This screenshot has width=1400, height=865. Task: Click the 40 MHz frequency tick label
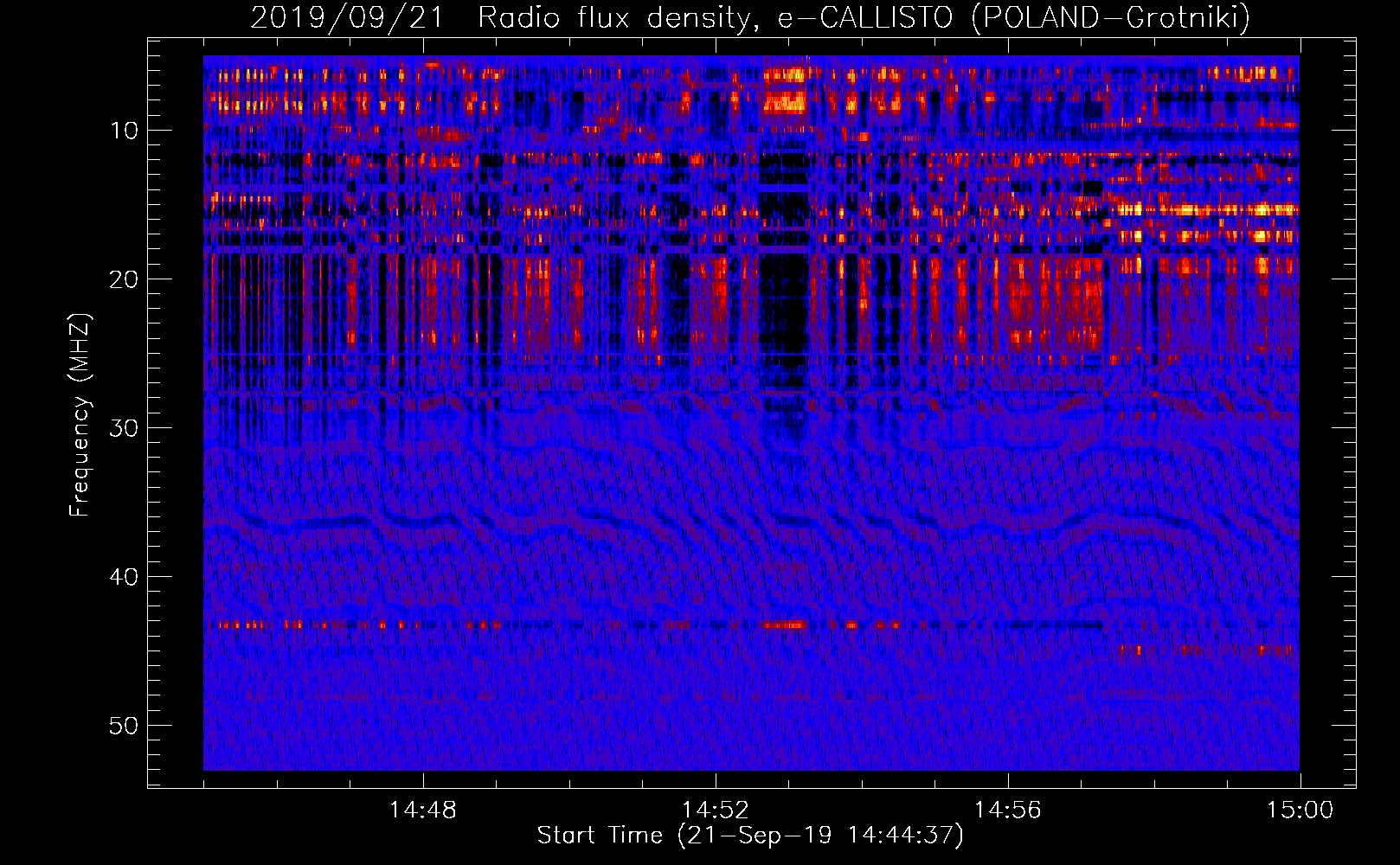[124, 577]
